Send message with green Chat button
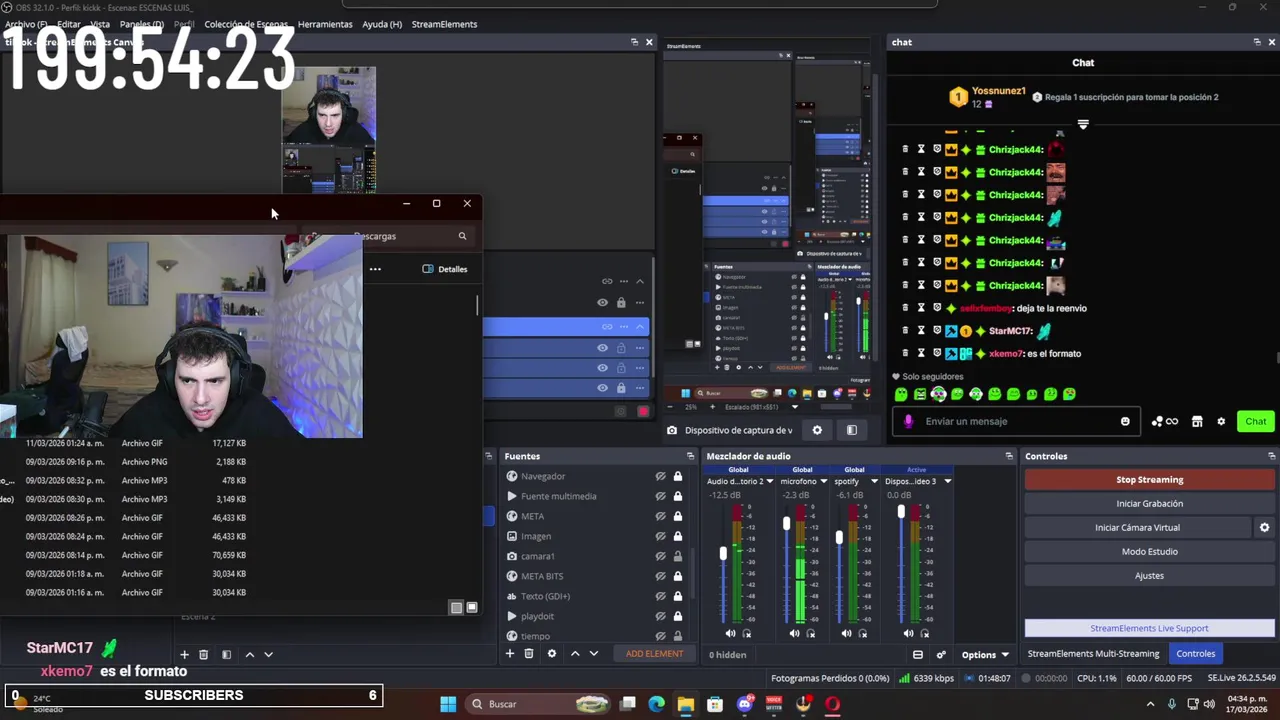Viewport: 1280px width, 720px height. tap(1256, 421)
